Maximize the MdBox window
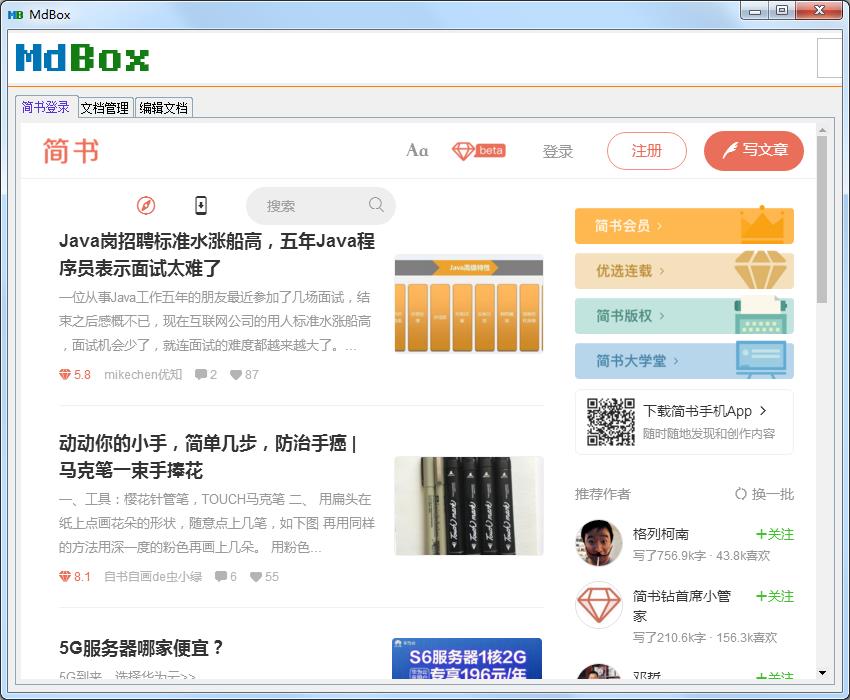Viewport: 850px width, 700px height. click(782, 10)
